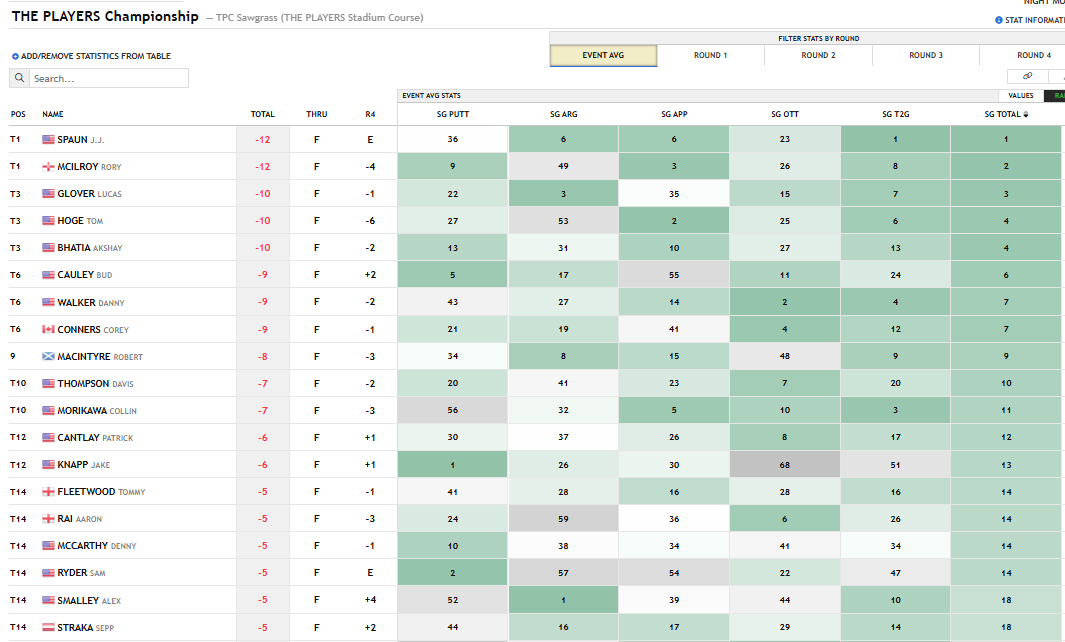Screen dimensions: 1065x642
Task: Sort table by THRU header
Action: 317,114
